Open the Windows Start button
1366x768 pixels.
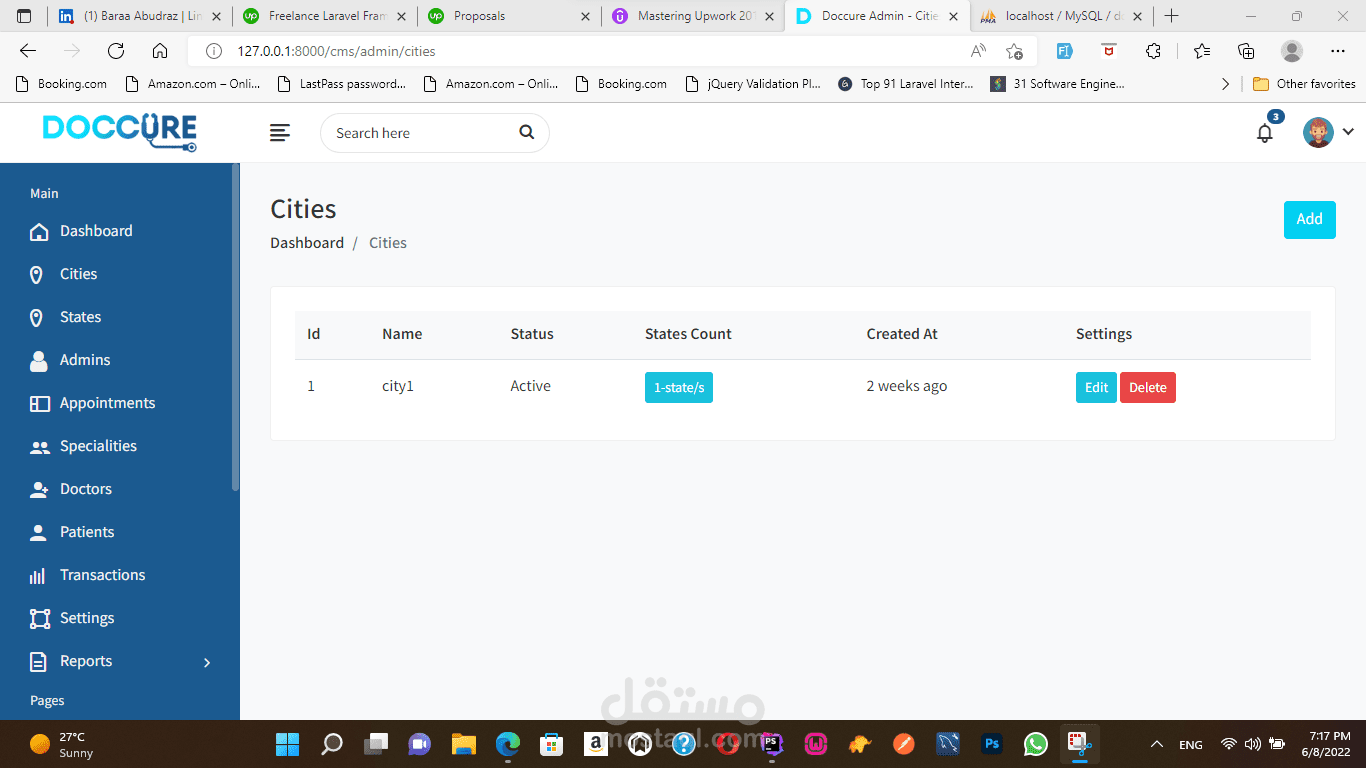coord(287,744)
